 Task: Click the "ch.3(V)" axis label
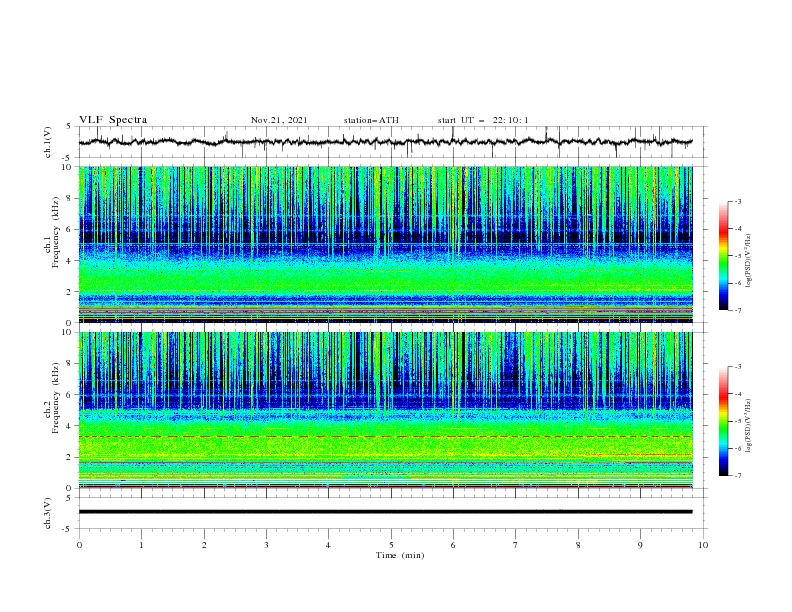pos(48,513)
